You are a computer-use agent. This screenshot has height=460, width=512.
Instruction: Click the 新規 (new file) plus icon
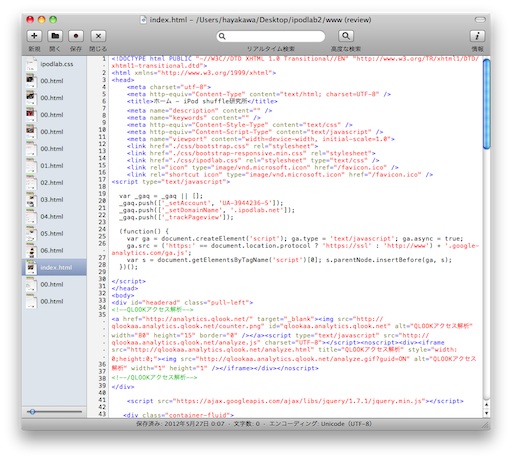pos(34,36)
